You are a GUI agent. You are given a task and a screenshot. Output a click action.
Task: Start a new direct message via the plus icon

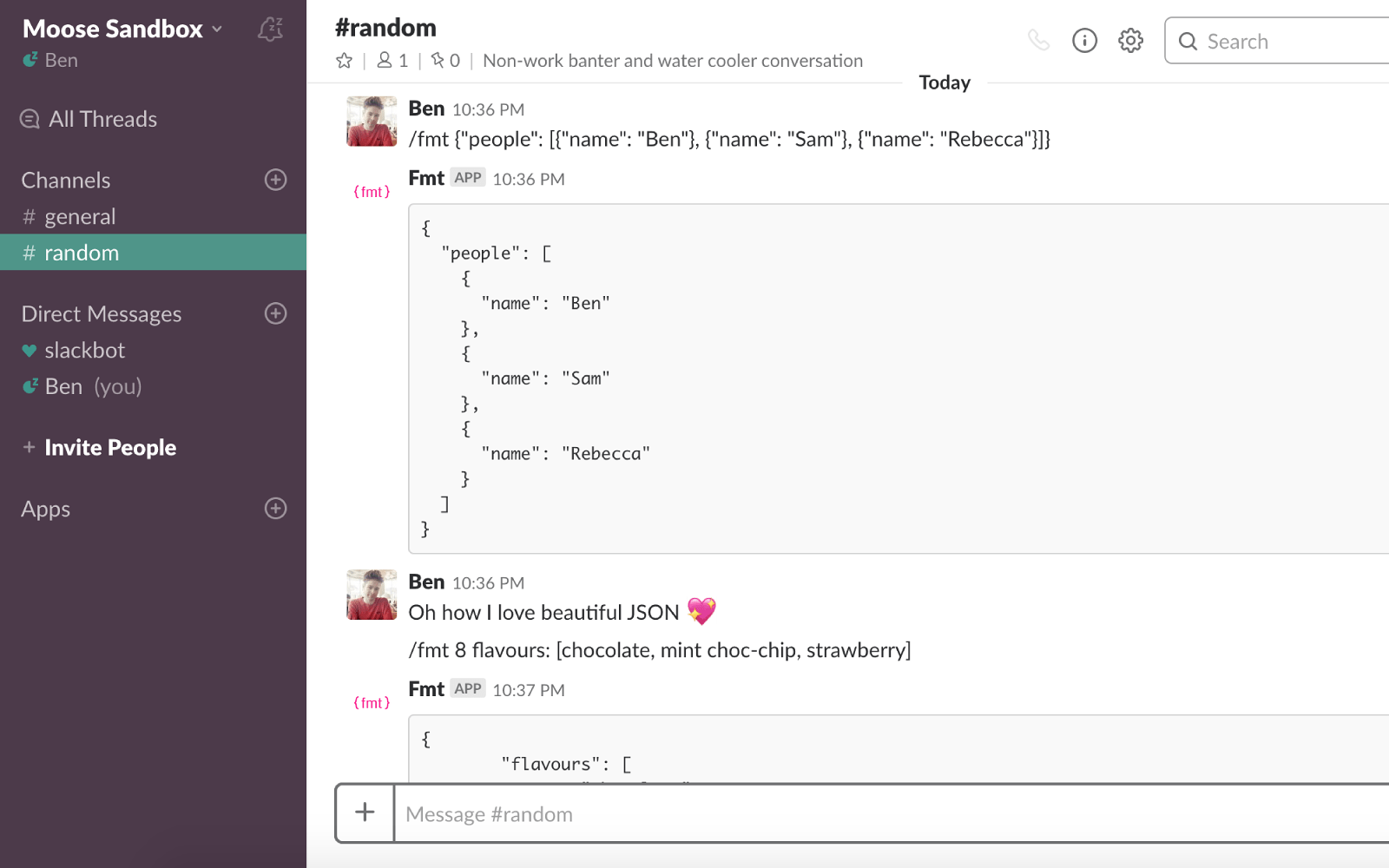[x=276, y=313]
